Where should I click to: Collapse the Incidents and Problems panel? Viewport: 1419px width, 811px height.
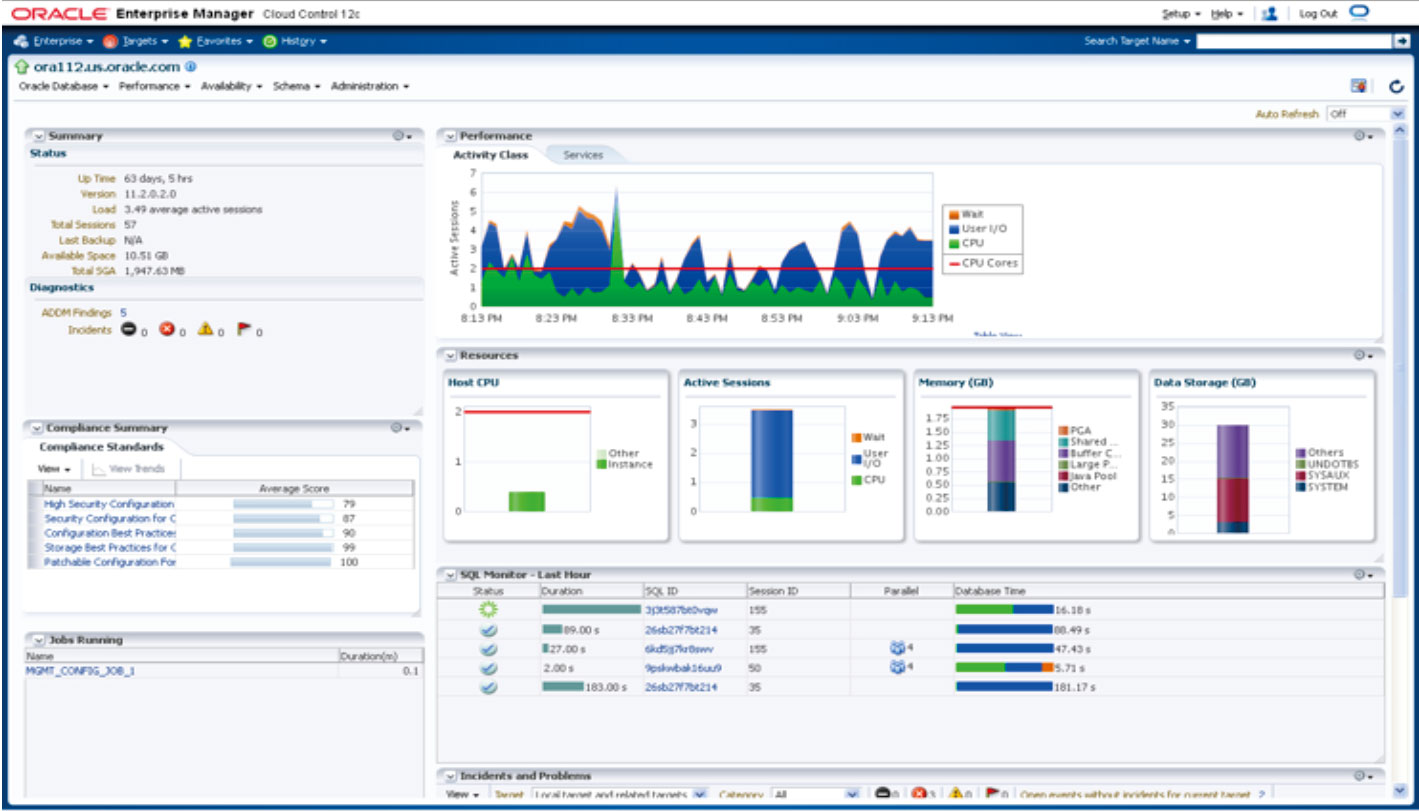coord(450,776)
